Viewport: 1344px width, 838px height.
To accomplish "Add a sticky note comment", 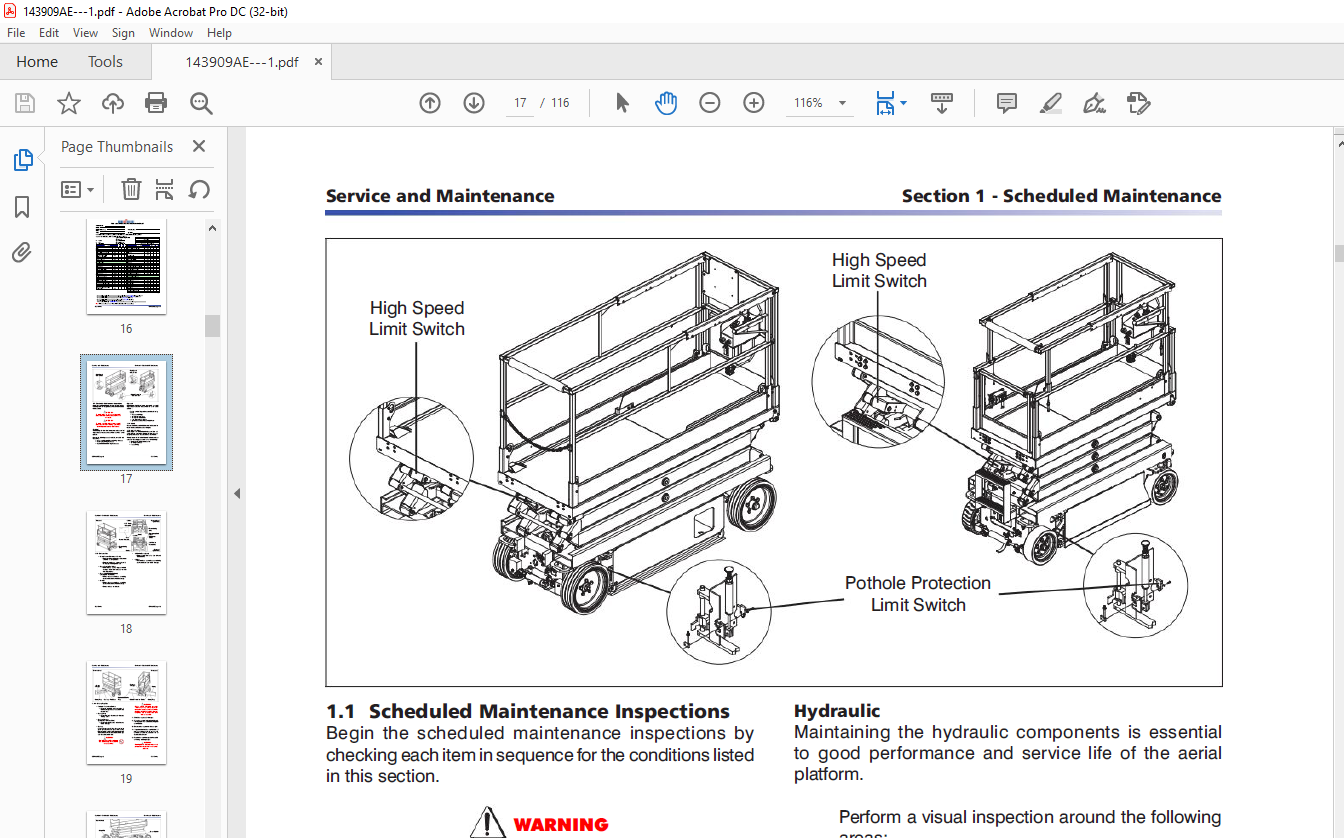I will pyautogui.click(x=1007, y=103).
